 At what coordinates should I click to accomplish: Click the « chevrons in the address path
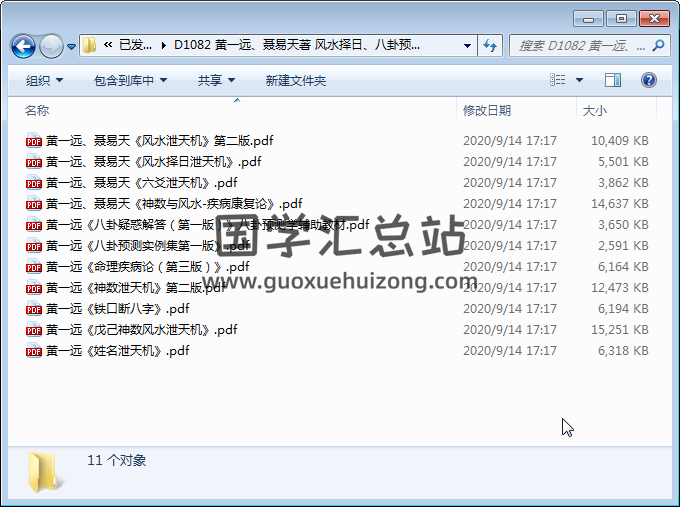pos(108,45)
